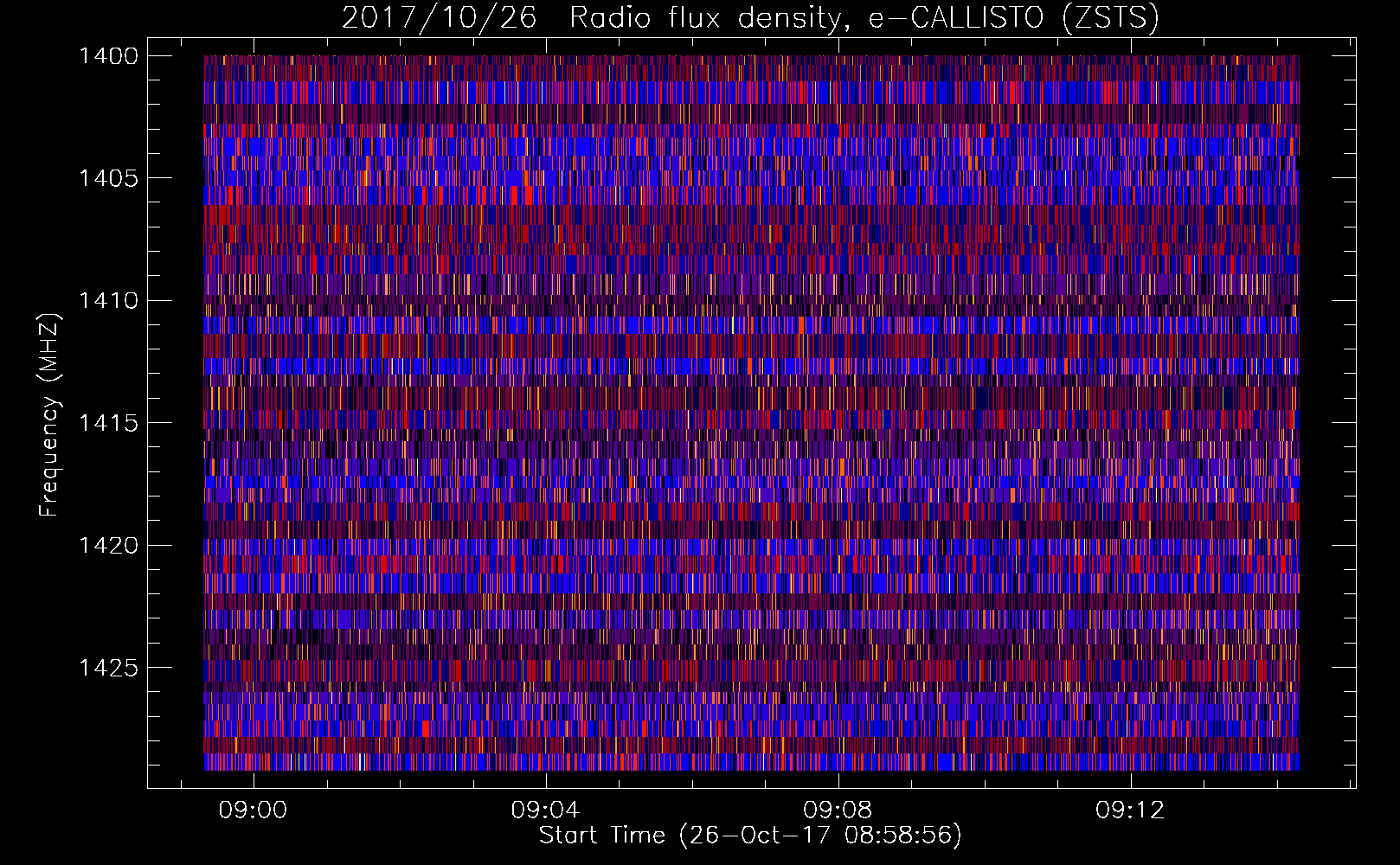Viewport: 1400px width, 865px height.
Task: Click the 'Start Time (26-Oct-17 08:58:56)' label
Action: click(750, 836)
